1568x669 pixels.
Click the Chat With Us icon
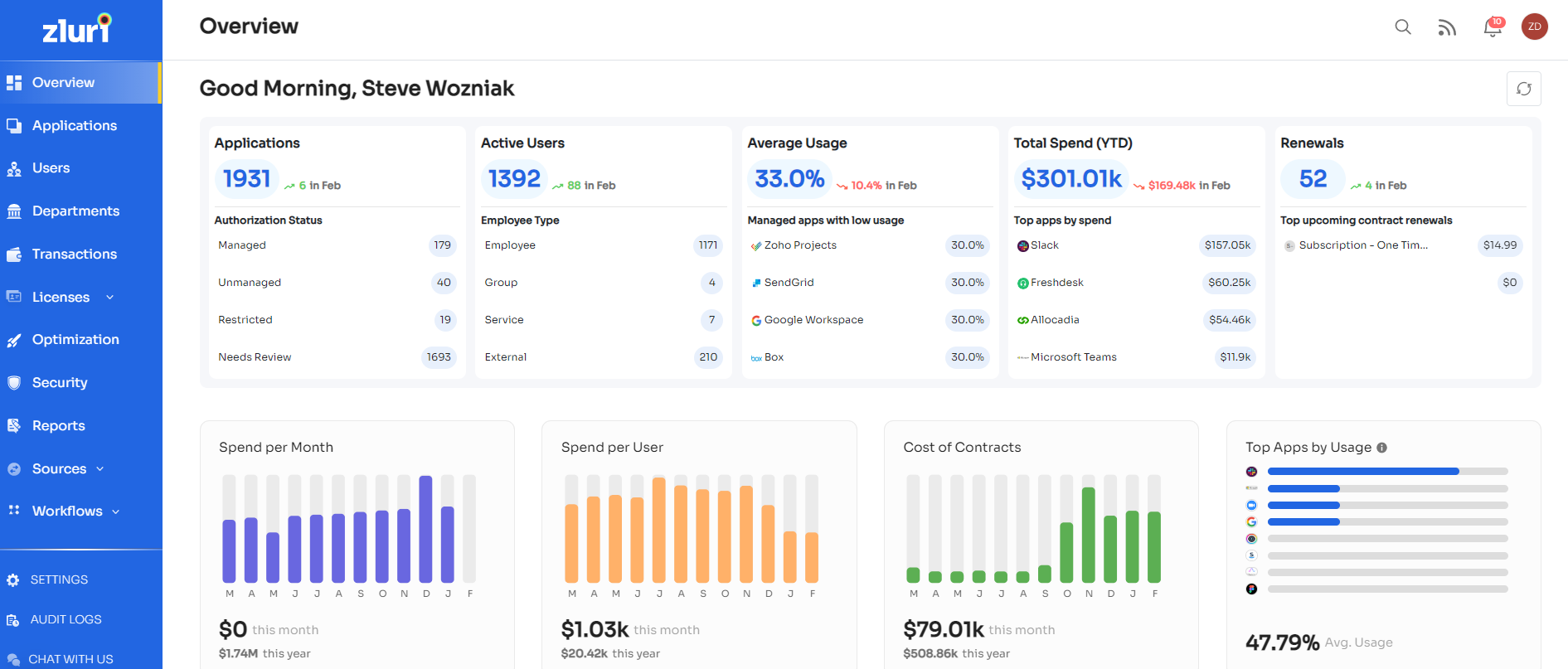[13, 660]
